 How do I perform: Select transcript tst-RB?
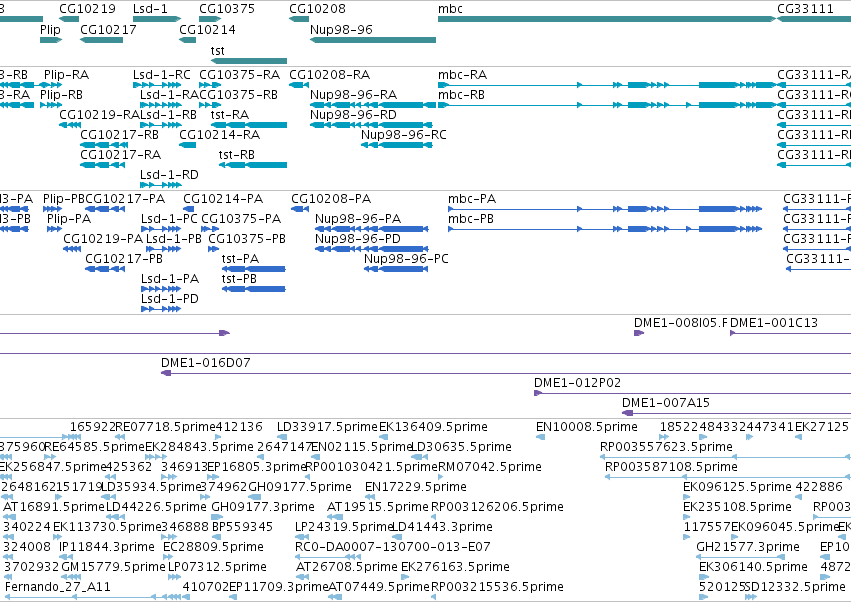253,165
